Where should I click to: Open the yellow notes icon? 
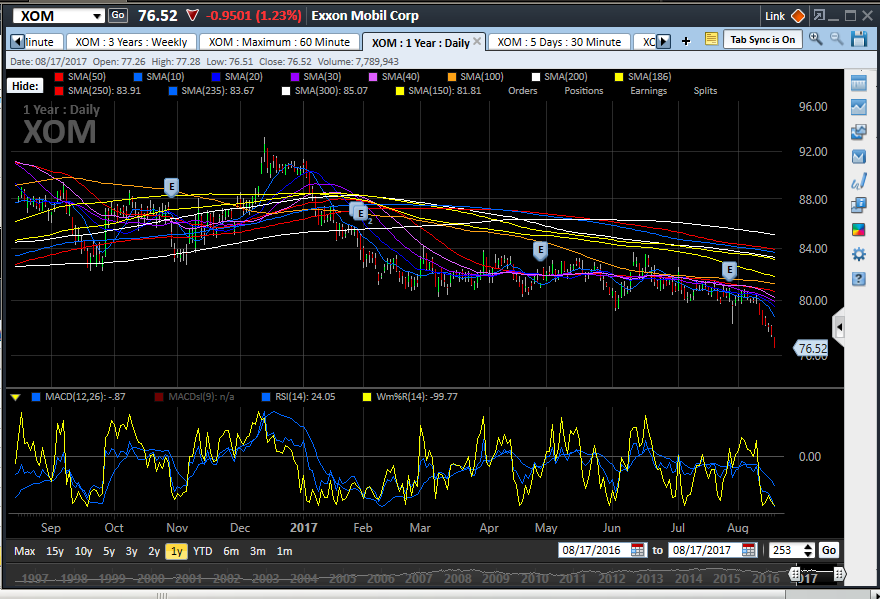pos(711,39)
